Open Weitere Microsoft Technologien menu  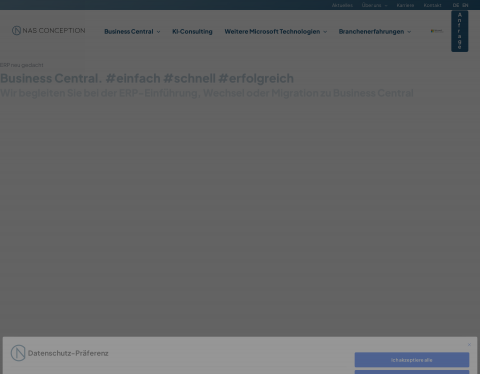(x=272, y=32)
